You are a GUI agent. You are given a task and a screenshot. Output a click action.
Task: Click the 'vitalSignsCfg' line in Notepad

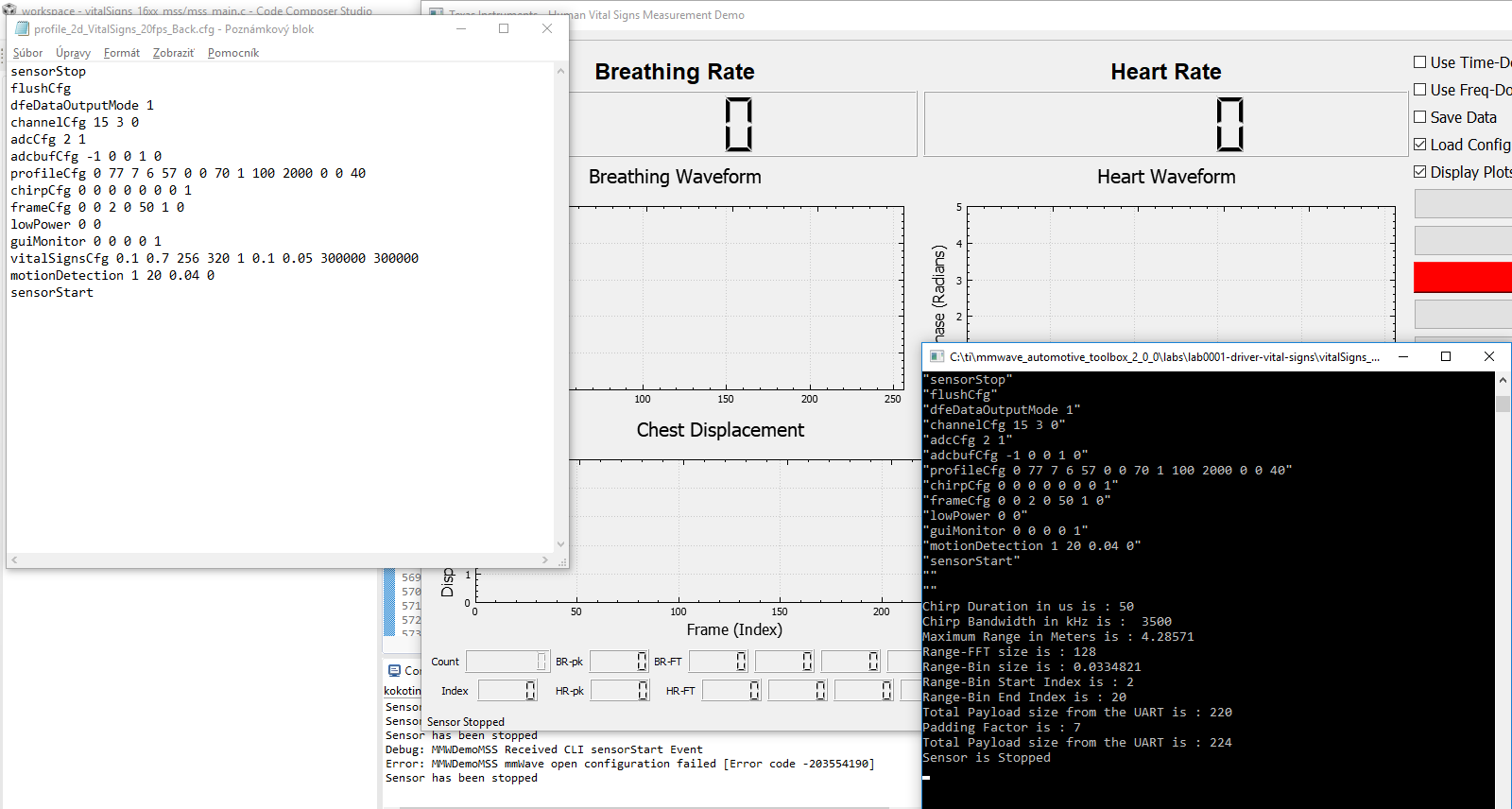pyautogui.click(x=215, y=258)
